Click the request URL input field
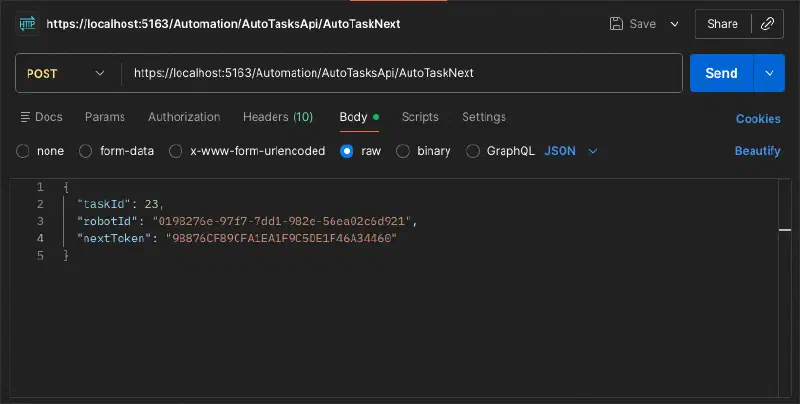Screen dimensions: 800x404 pyautogui.click(x=402, y=73)
